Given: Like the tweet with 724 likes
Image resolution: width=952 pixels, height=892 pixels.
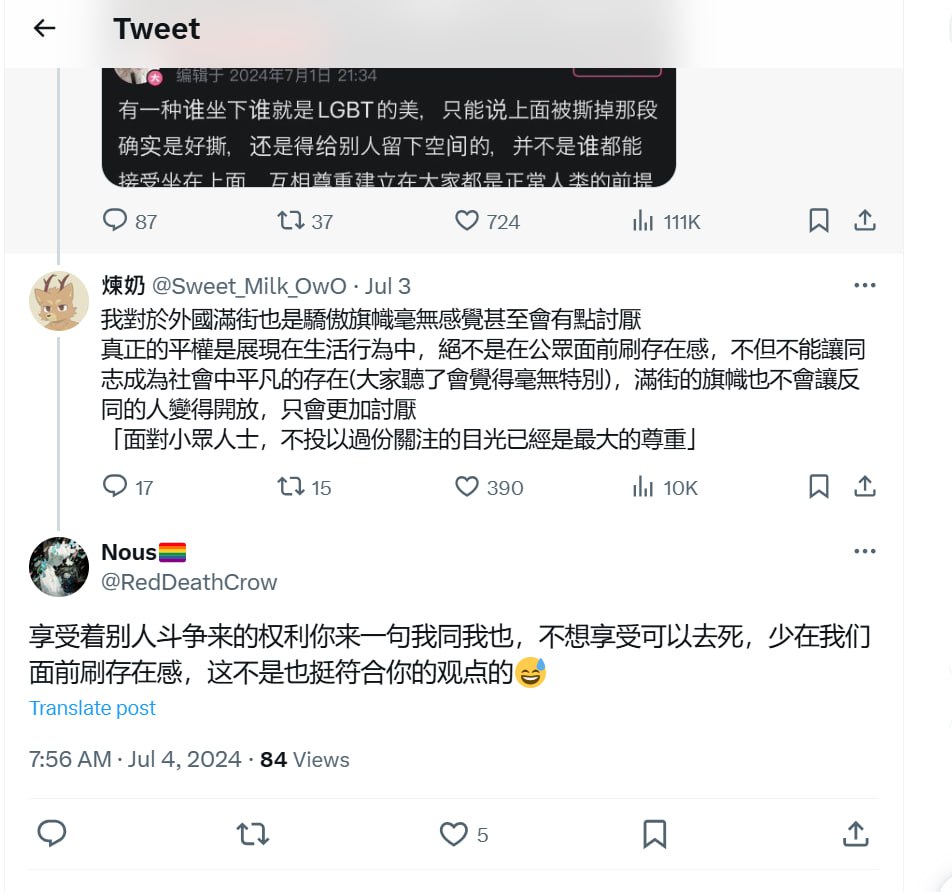Looking at the screenshot, I should 487,221.
